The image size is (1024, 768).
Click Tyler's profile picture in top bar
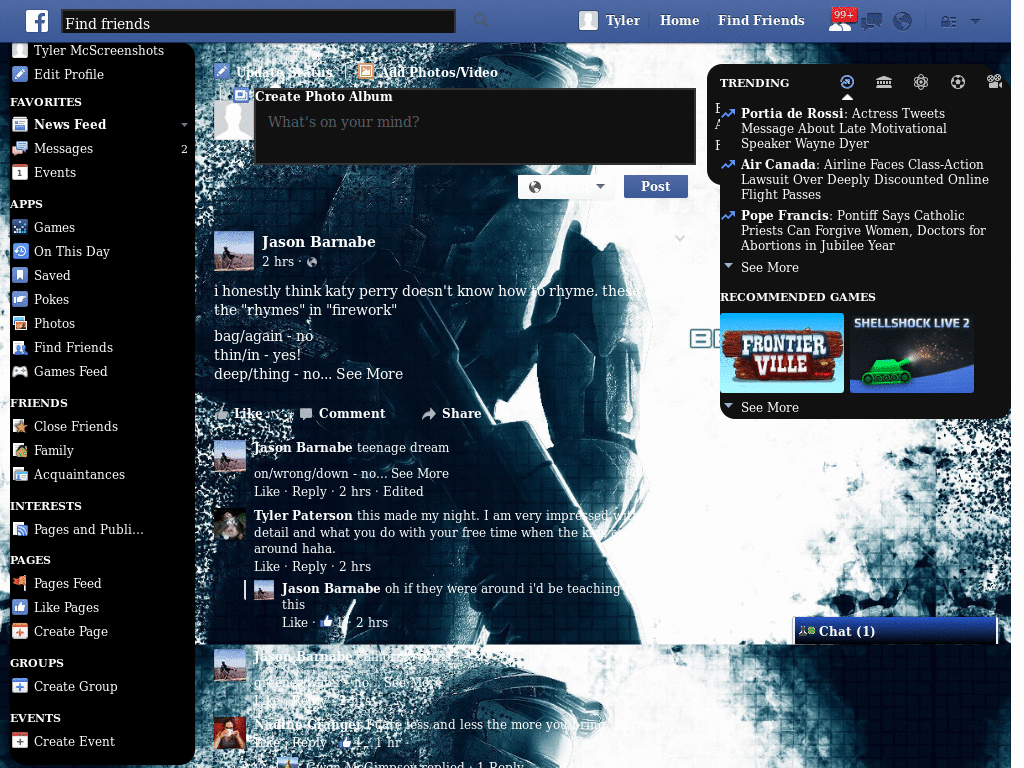tap(588, 20)
